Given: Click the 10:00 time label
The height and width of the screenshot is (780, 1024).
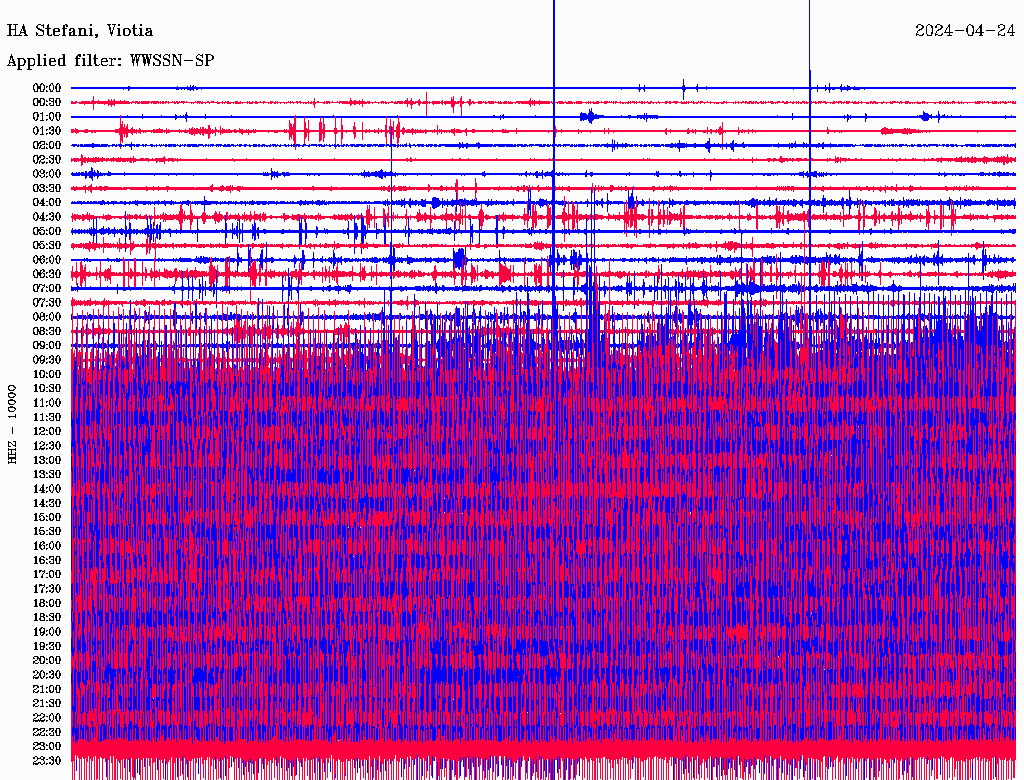Looking at the screenshot, I should 47,374.
